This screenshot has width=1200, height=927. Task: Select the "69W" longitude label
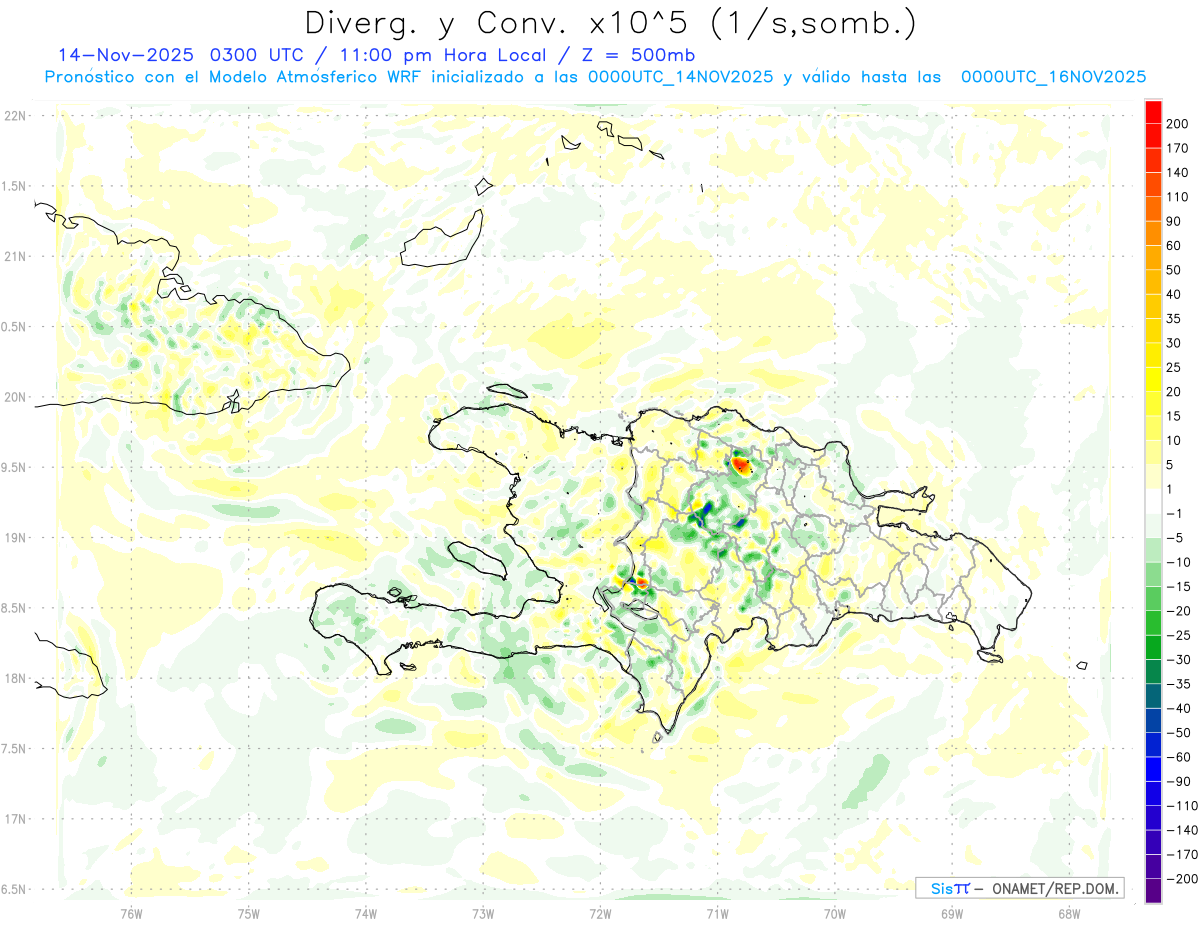952,913
